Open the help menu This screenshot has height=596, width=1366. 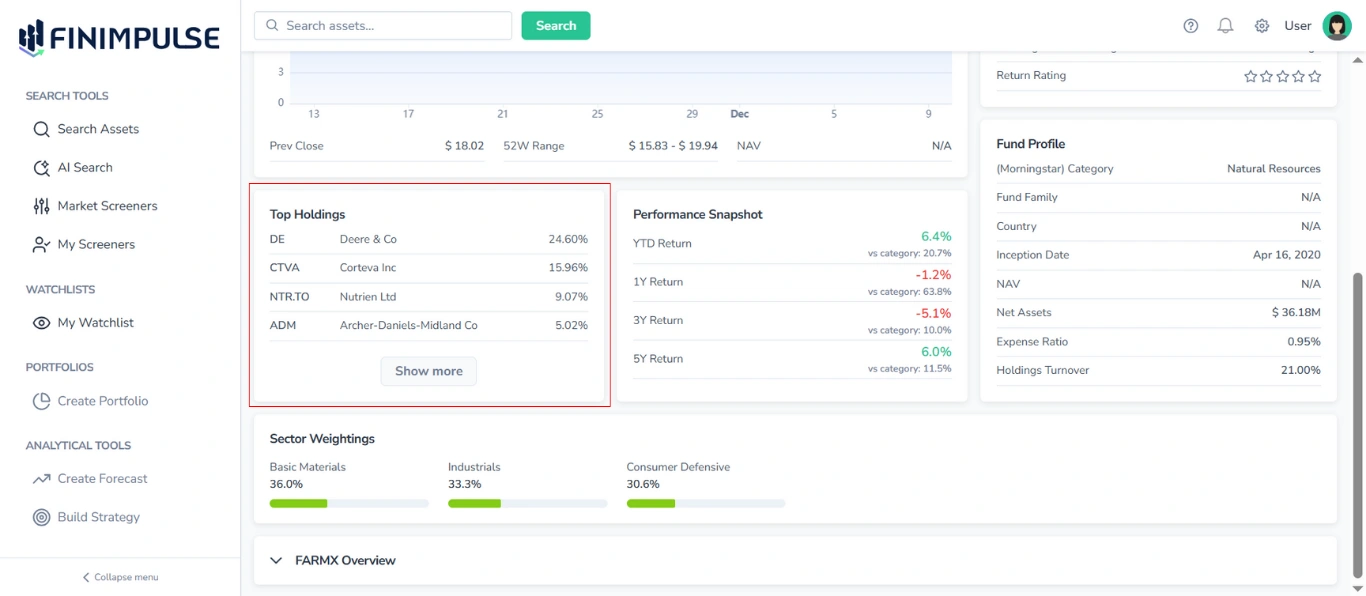point(1190,25)
